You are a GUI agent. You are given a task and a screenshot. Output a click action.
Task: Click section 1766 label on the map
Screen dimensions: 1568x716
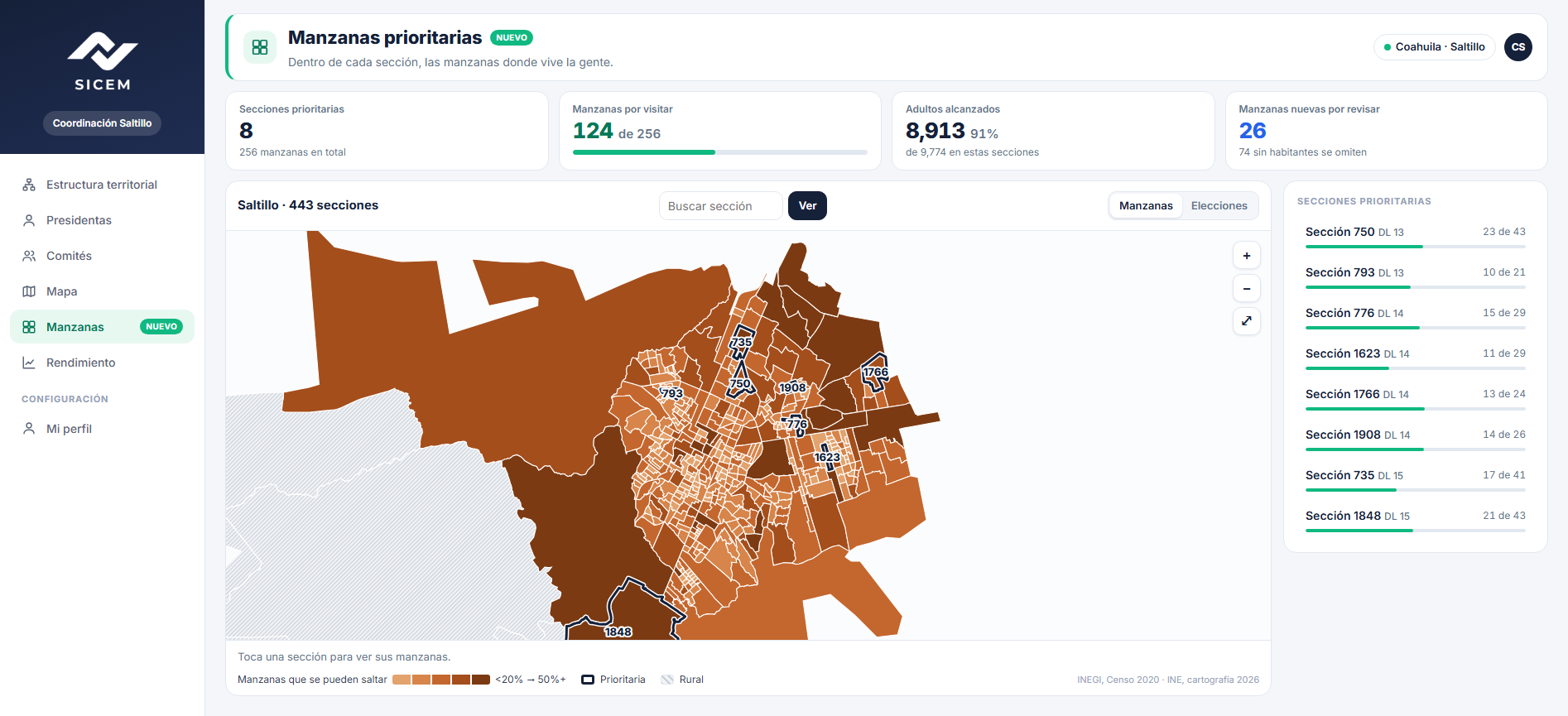(x=876, y=372)
